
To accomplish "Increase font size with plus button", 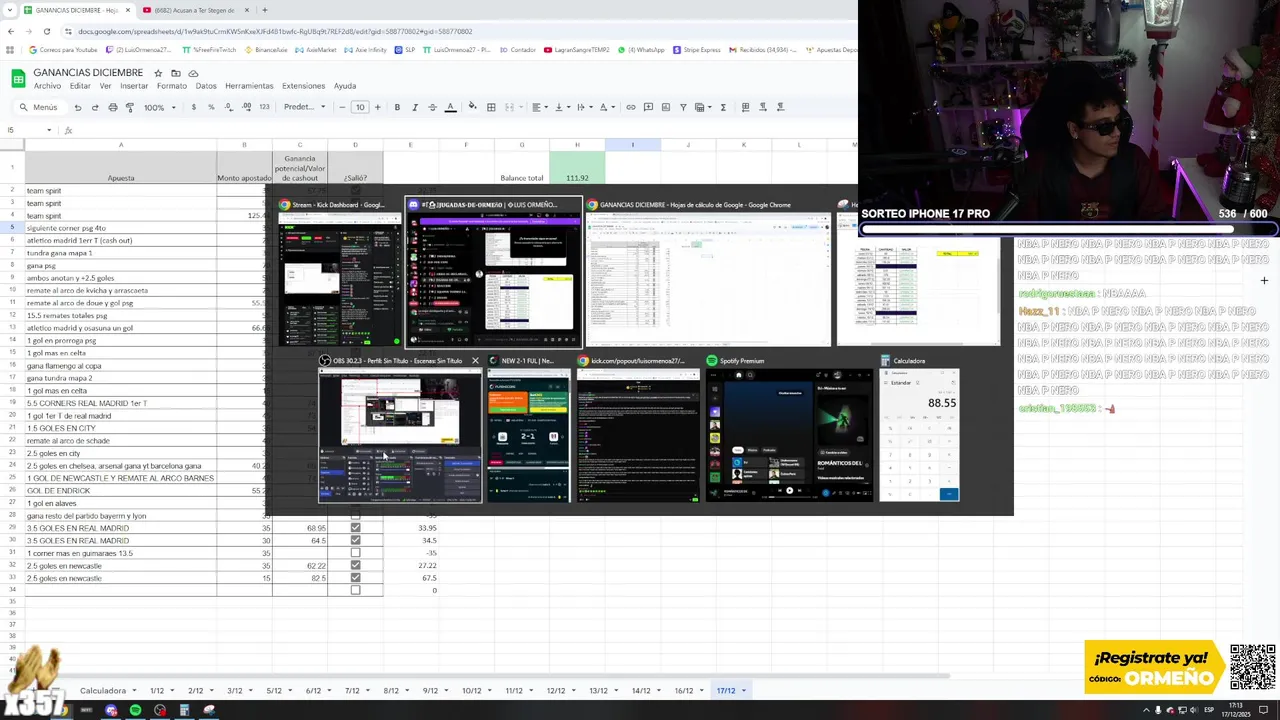I will pos(377,107).
